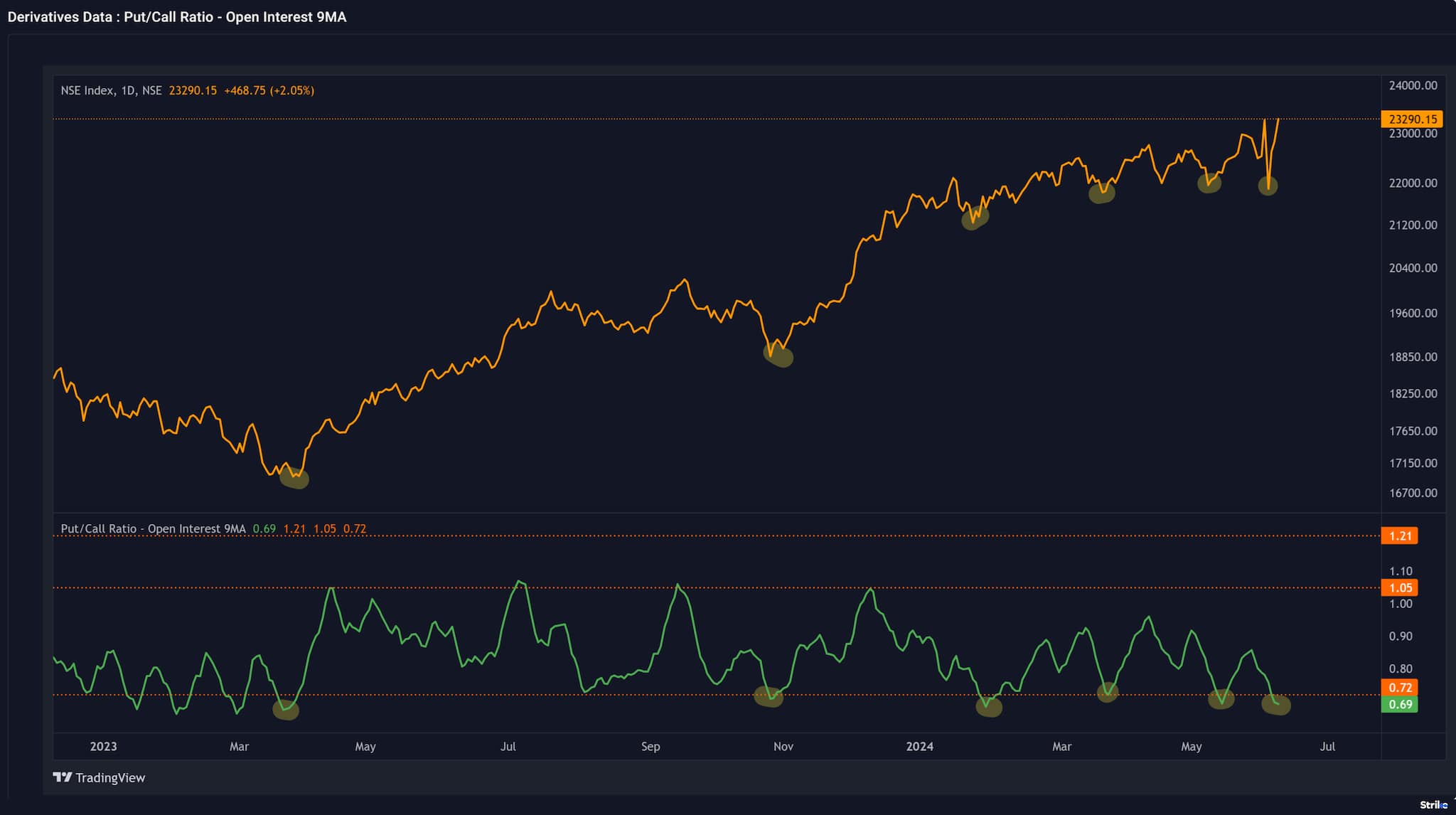Click the 1.05 level tag
Screen dimensions: 1456x815
tap(1399, 588)
